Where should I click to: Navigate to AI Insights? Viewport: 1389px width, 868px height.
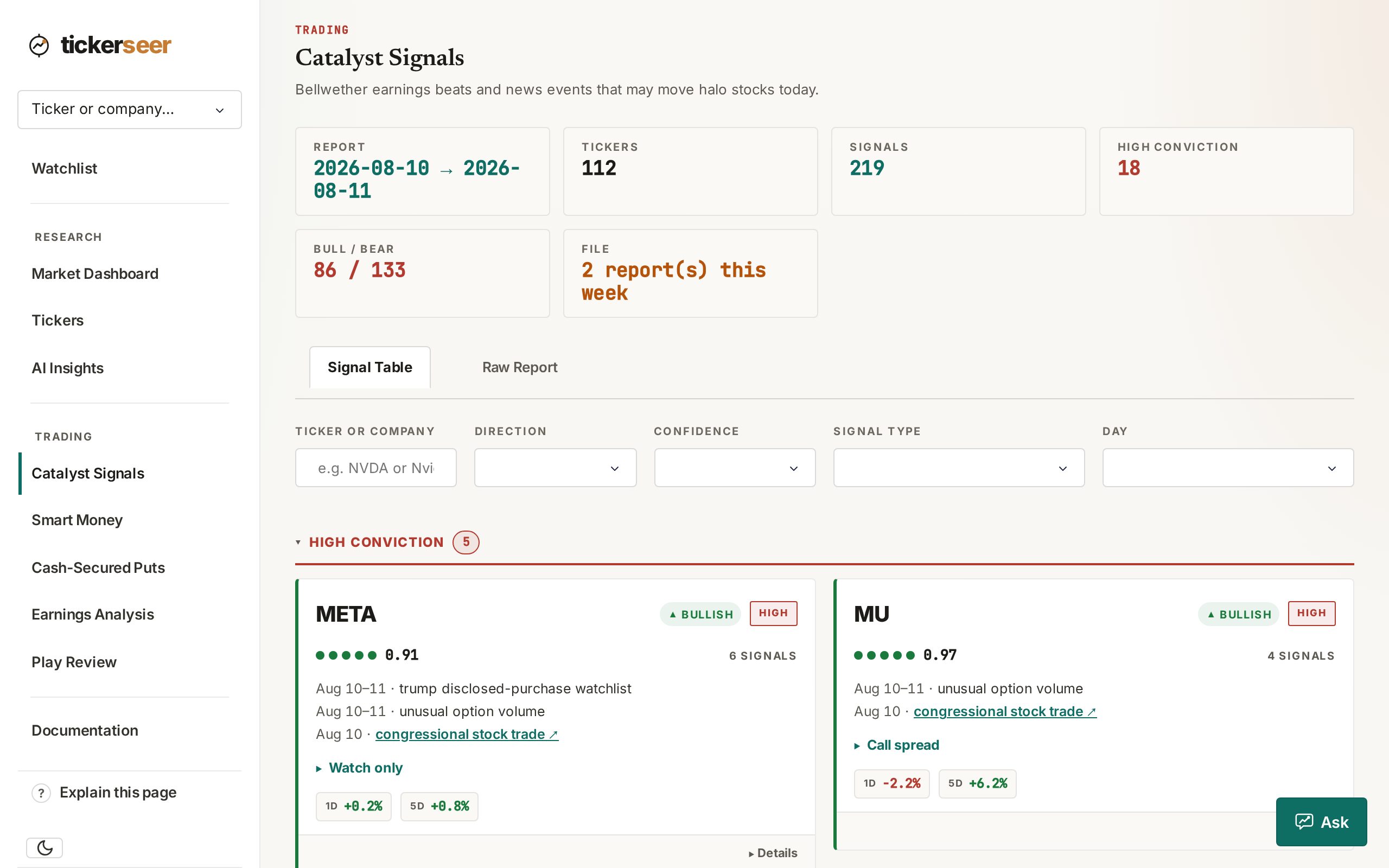point(68,368)
